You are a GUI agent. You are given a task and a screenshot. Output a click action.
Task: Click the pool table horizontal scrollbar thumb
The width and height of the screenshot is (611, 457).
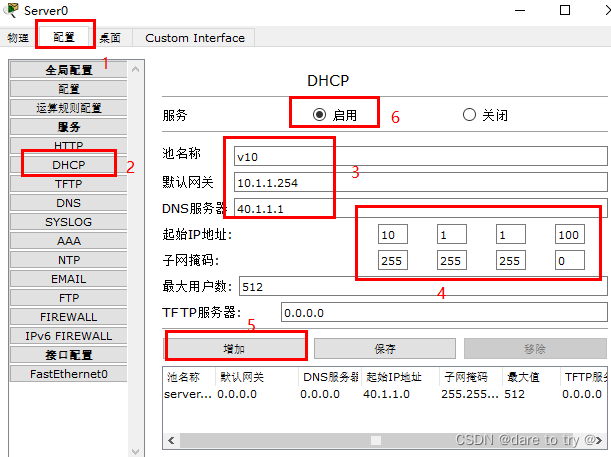click(376, 440)
